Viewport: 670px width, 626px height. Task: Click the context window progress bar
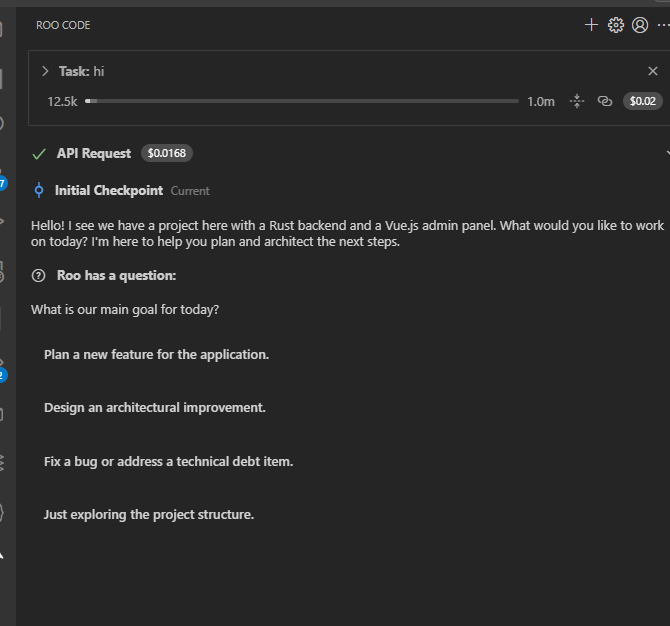click(302, 101)
